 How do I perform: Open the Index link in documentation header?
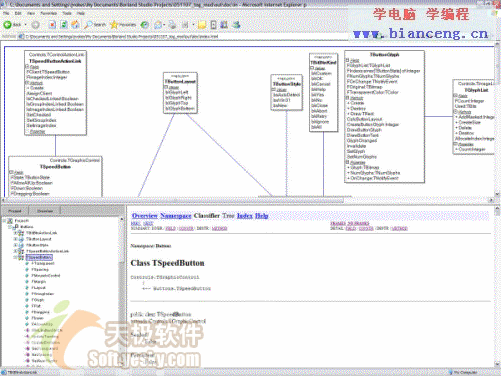245,216
